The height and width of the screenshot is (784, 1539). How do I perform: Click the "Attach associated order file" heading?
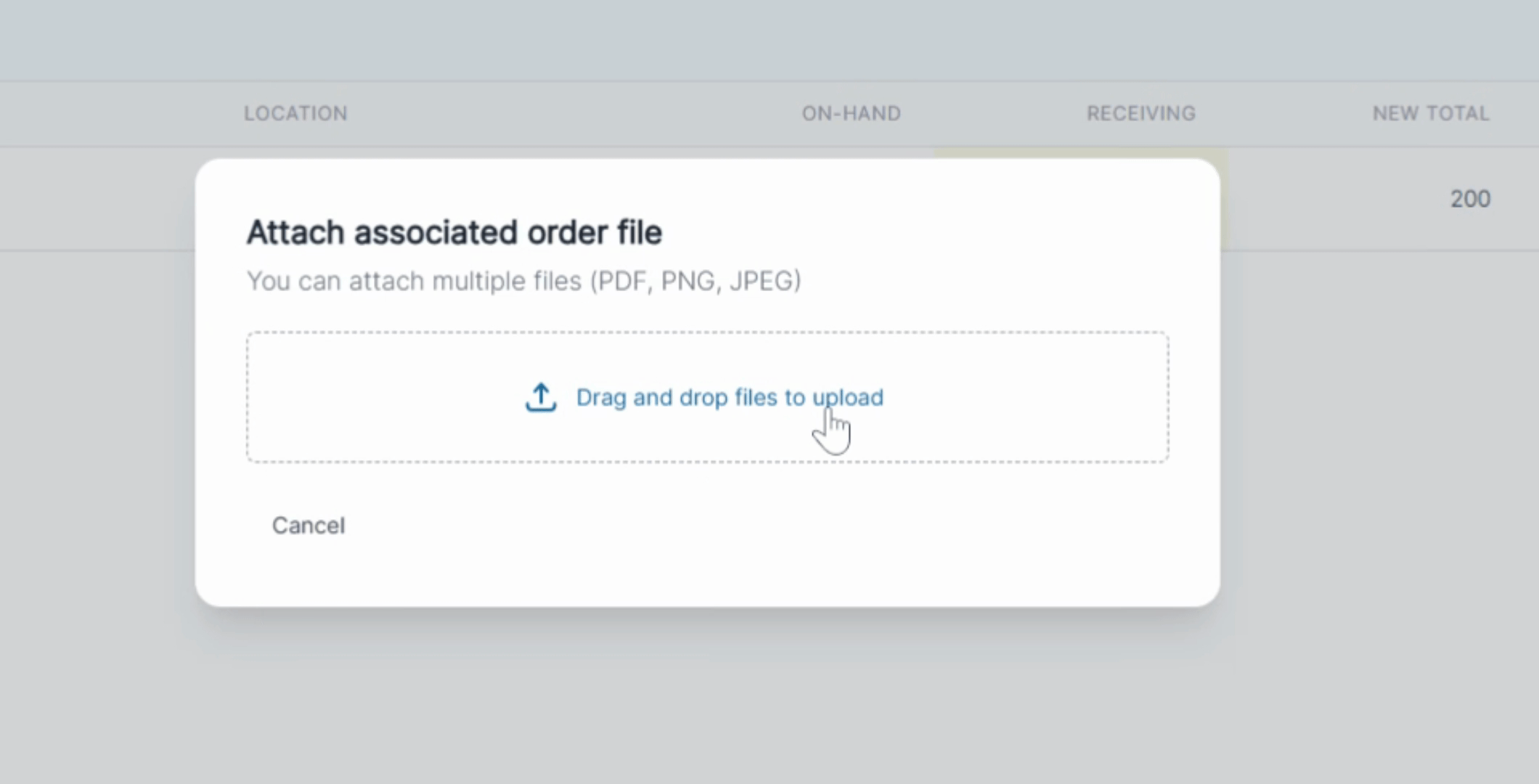click(x=454, y=233)
